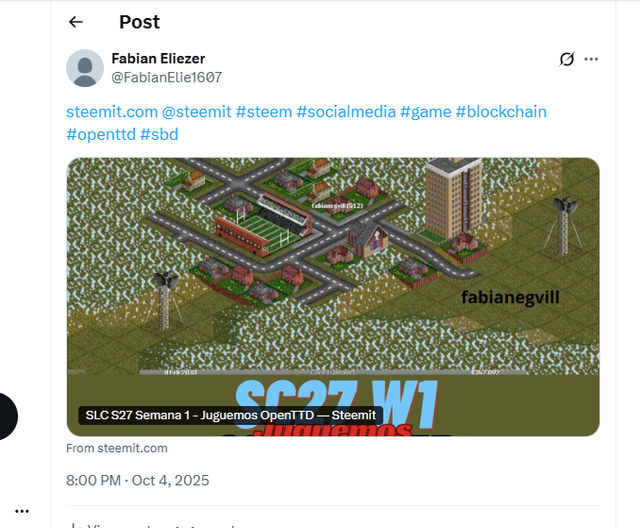Open the steemit.com link in the post

tap(112, 112)
